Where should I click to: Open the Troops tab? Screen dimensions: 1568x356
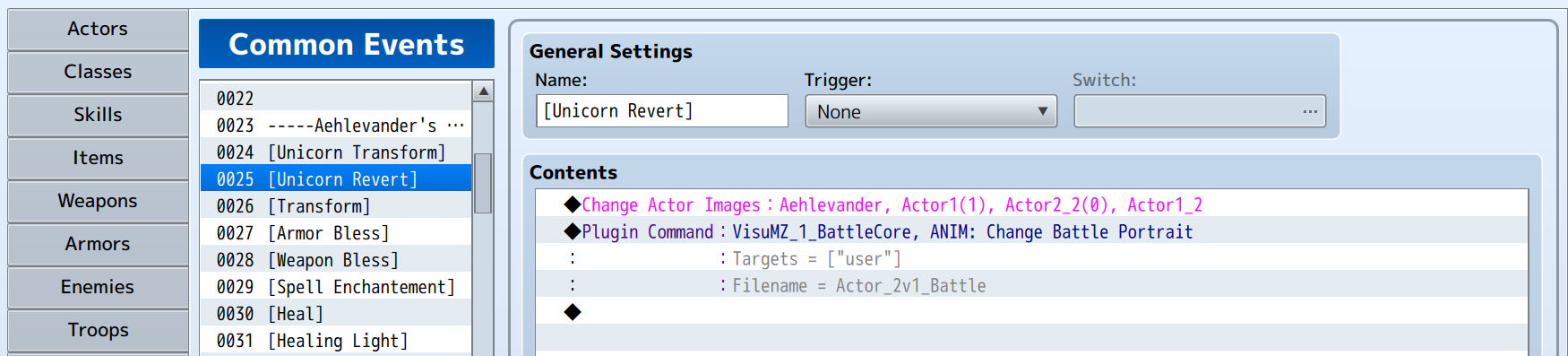click(98, 330)
